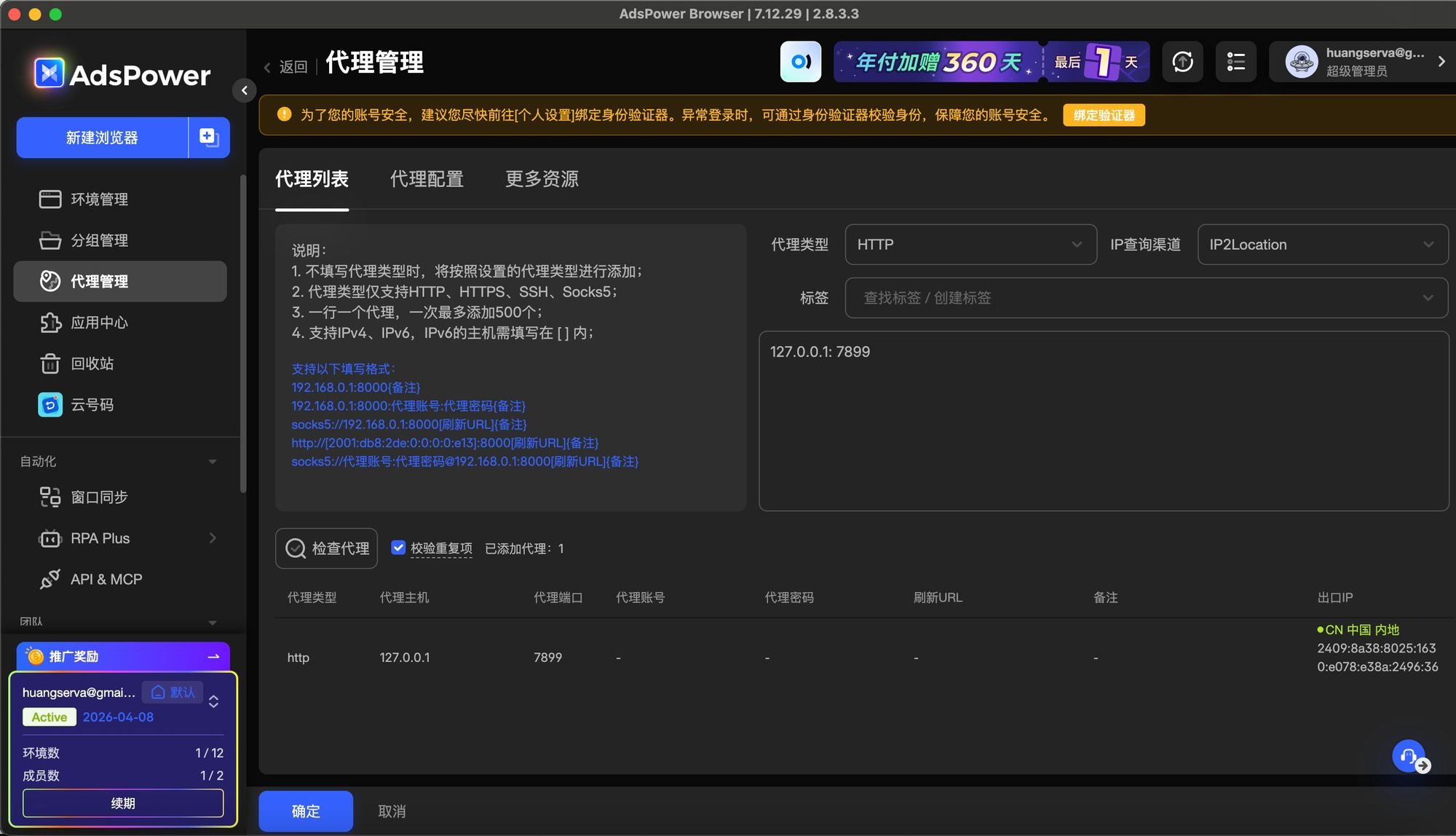Click the 绑定验证器 button
The image size is (1456, 836).
click(x=1104, y=115)
